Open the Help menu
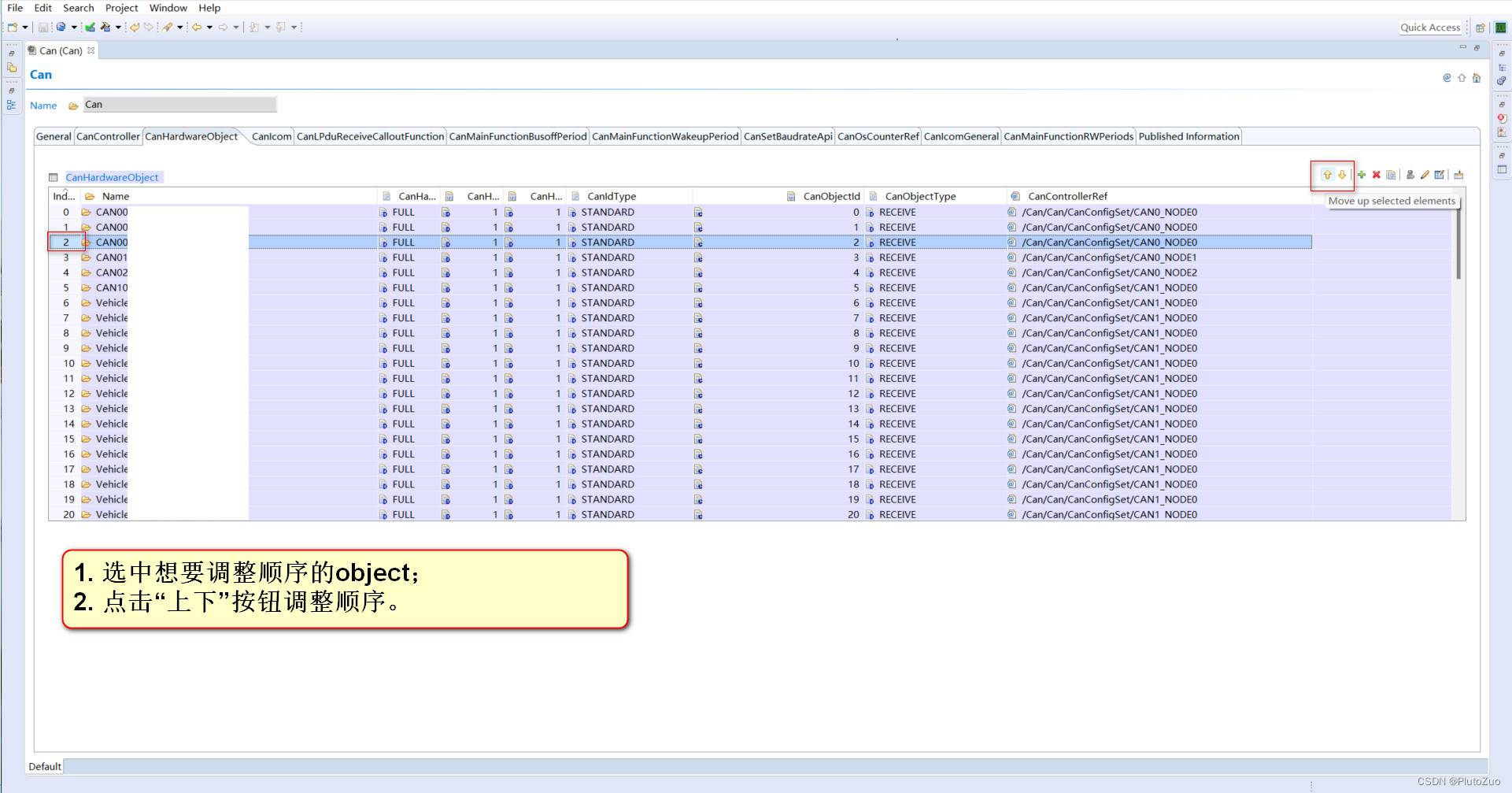This screenshot has height=793, width=1512. tap(209, 8)
